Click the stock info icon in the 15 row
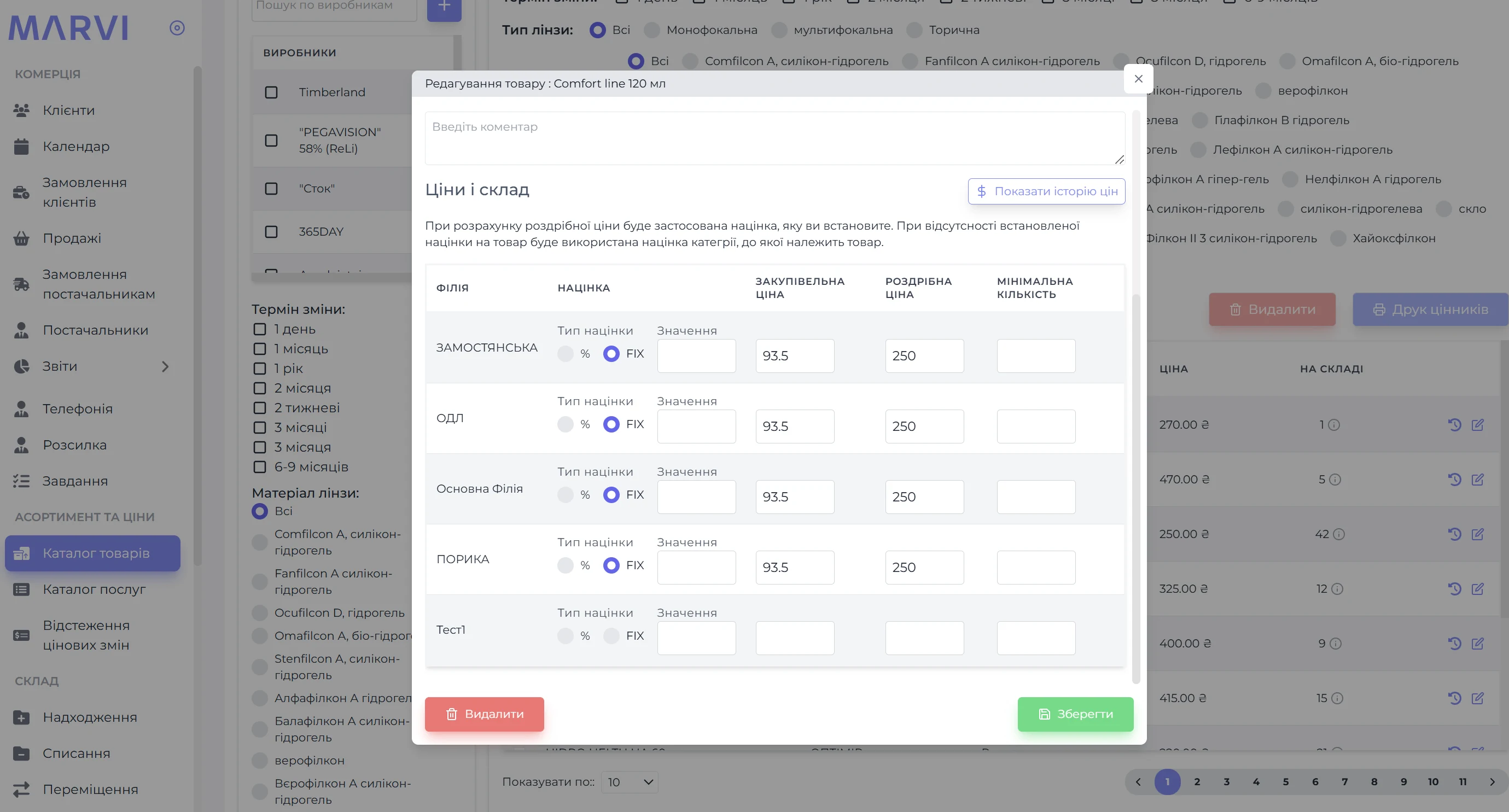 pyautogui.click(x=1337, y=698)
